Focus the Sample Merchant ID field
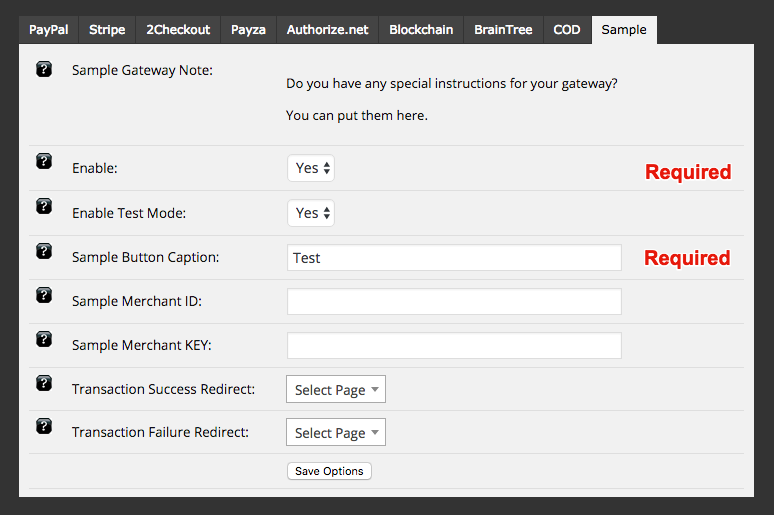 [x=454, y=302]
